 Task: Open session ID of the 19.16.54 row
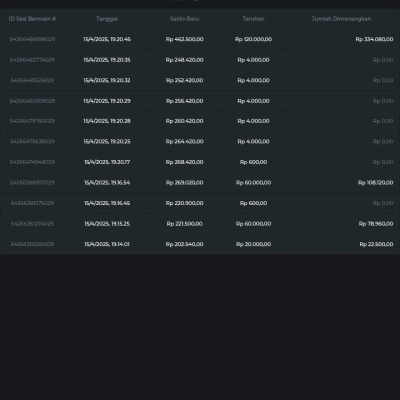tap(32, 183)
